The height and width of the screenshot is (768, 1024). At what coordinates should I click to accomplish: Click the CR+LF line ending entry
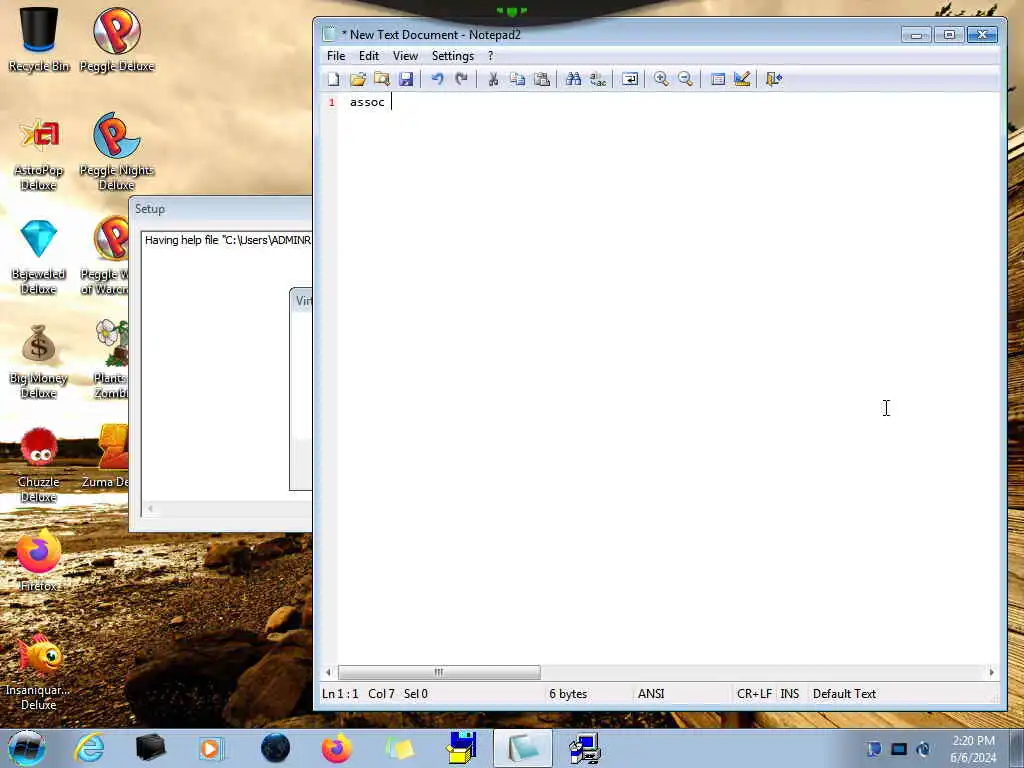coord(754,694)
